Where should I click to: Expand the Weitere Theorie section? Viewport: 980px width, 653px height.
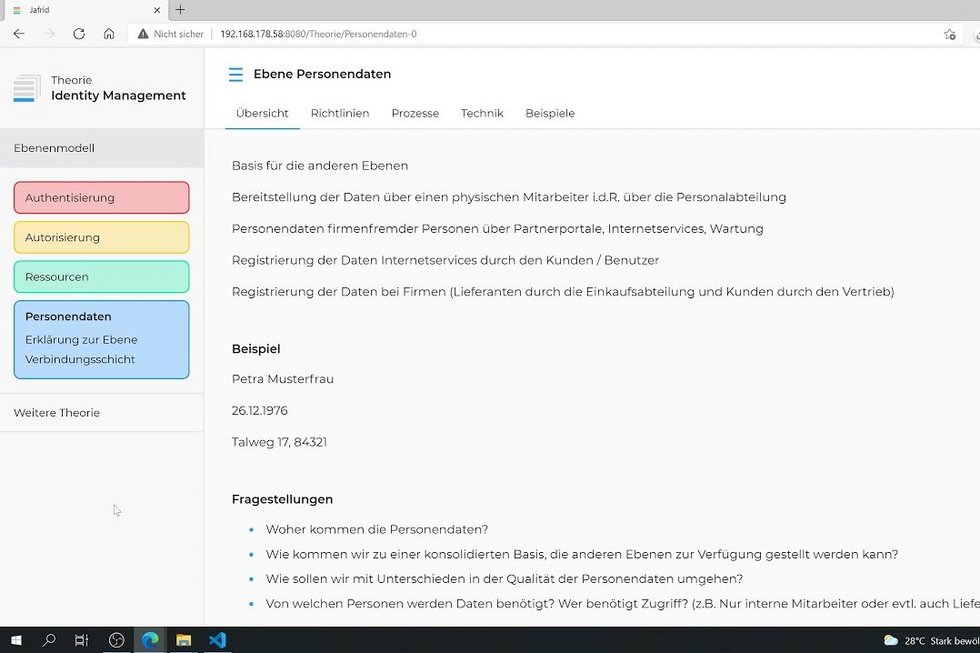pos(57,413)
